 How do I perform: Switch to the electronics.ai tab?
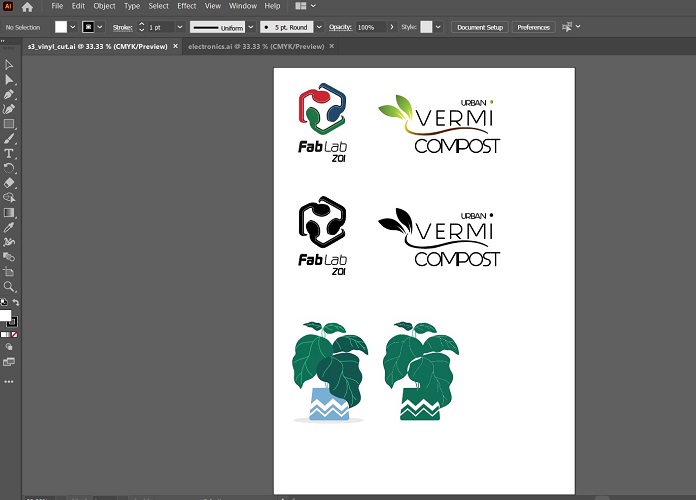(256, 47)
